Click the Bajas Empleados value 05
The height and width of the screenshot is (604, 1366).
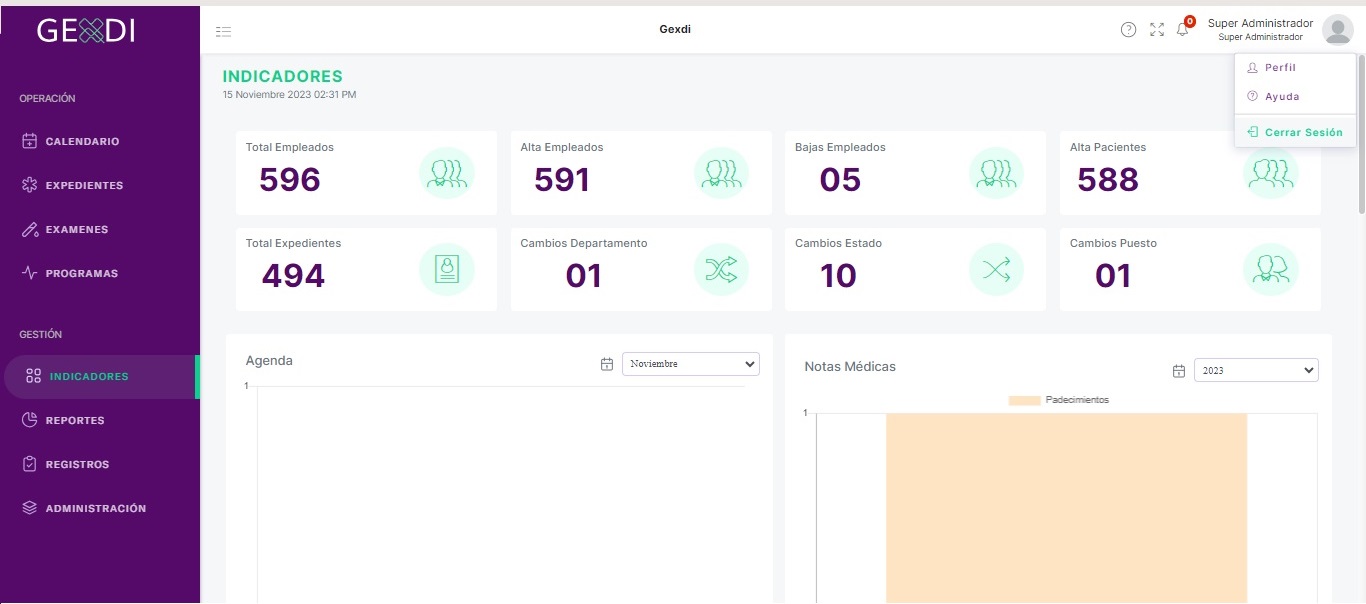(840, 179)
